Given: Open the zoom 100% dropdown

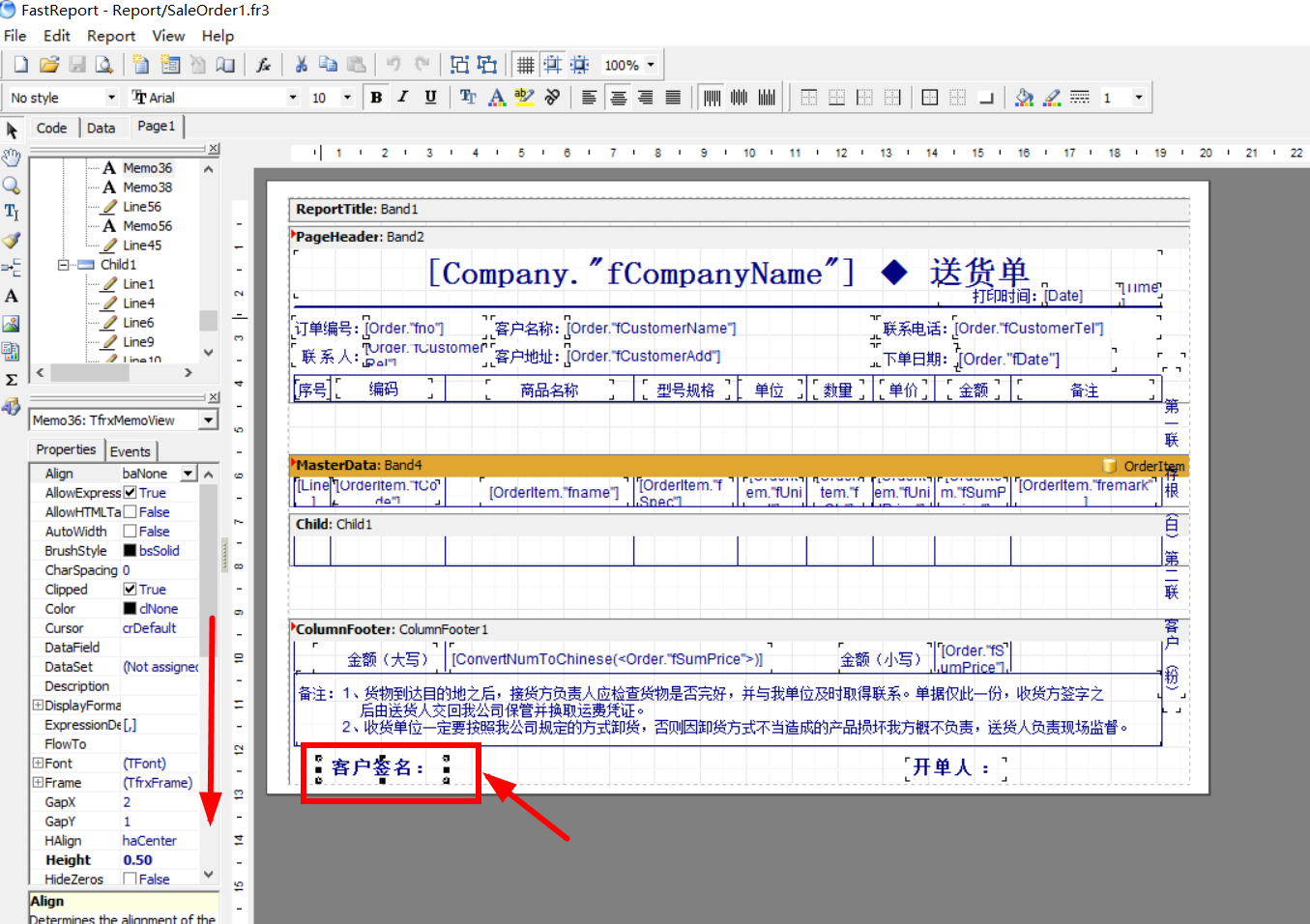Looking at the screenshot, I should point(651,65).
